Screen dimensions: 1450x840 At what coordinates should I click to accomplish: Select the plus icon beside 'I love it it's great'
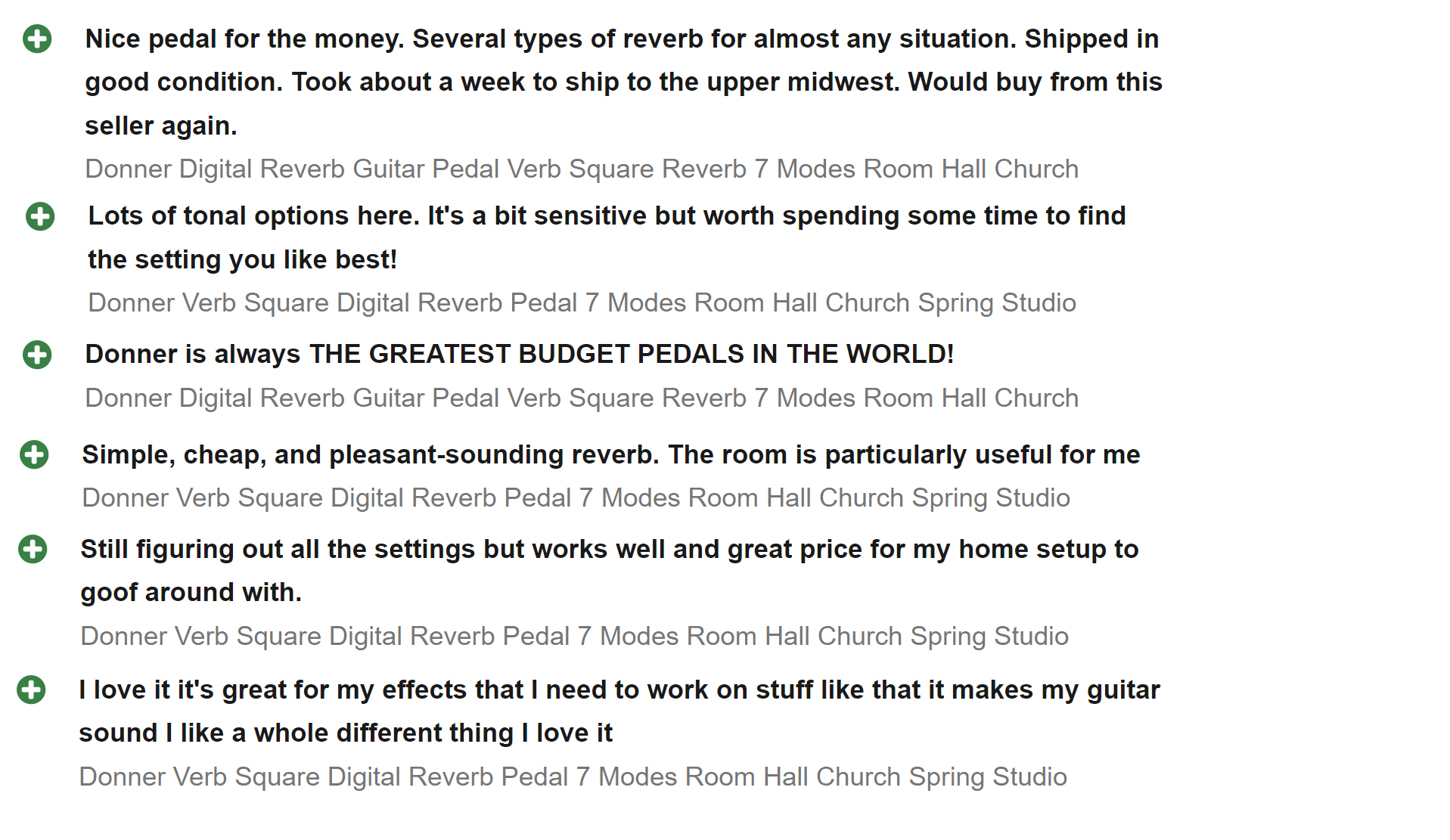point(31,690)
